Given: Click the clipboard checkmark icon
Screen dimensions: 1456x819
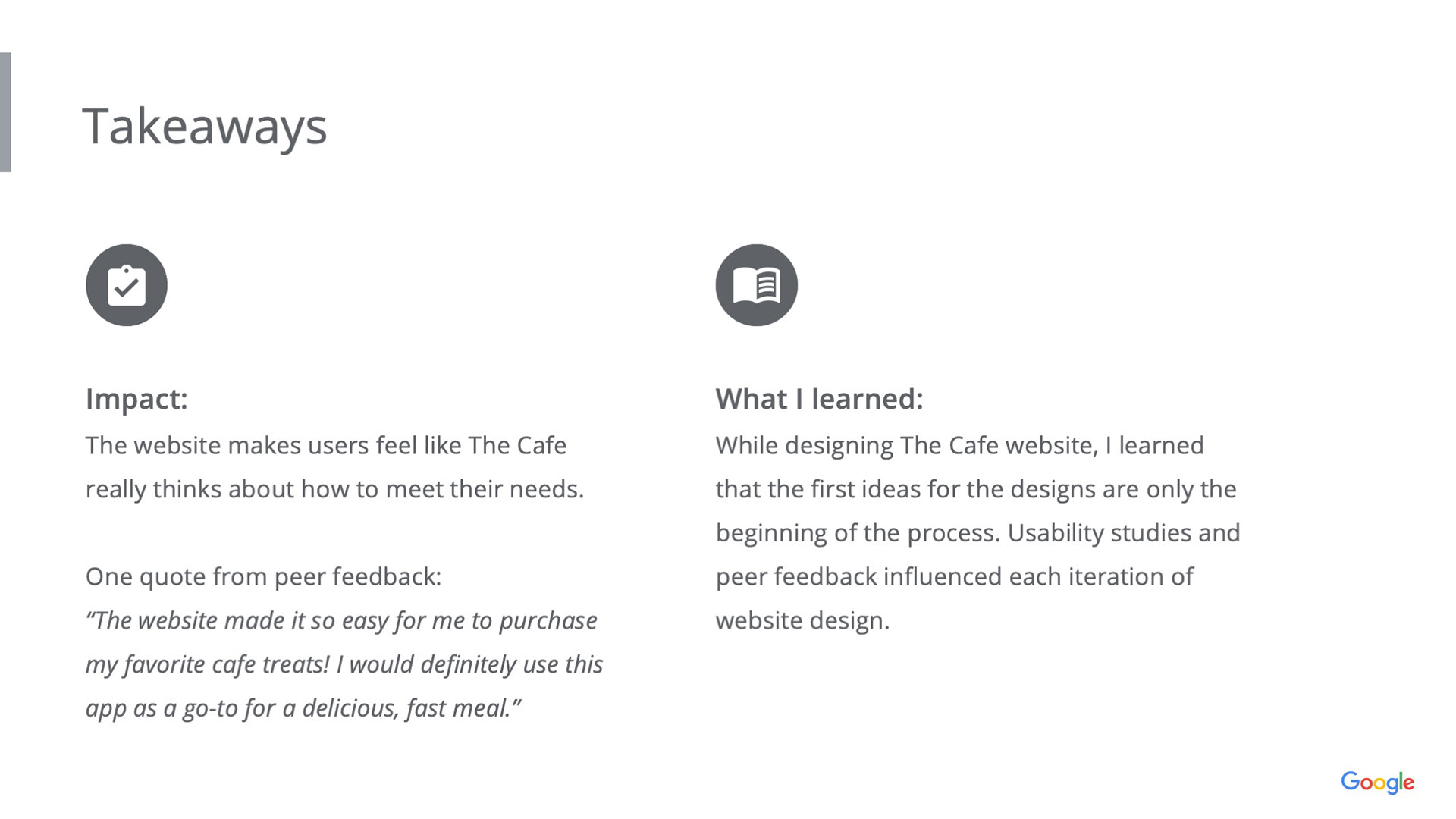Looking at the screenshot, I should pyautogui.click(x=127, y=285).
